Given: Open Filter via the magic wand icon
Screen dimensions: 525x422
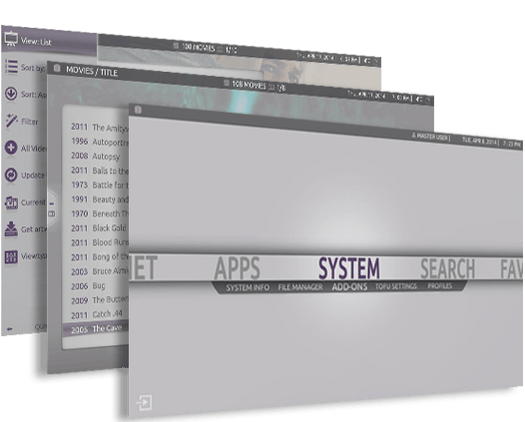Looking at the screenshot, I should [11, 121].
